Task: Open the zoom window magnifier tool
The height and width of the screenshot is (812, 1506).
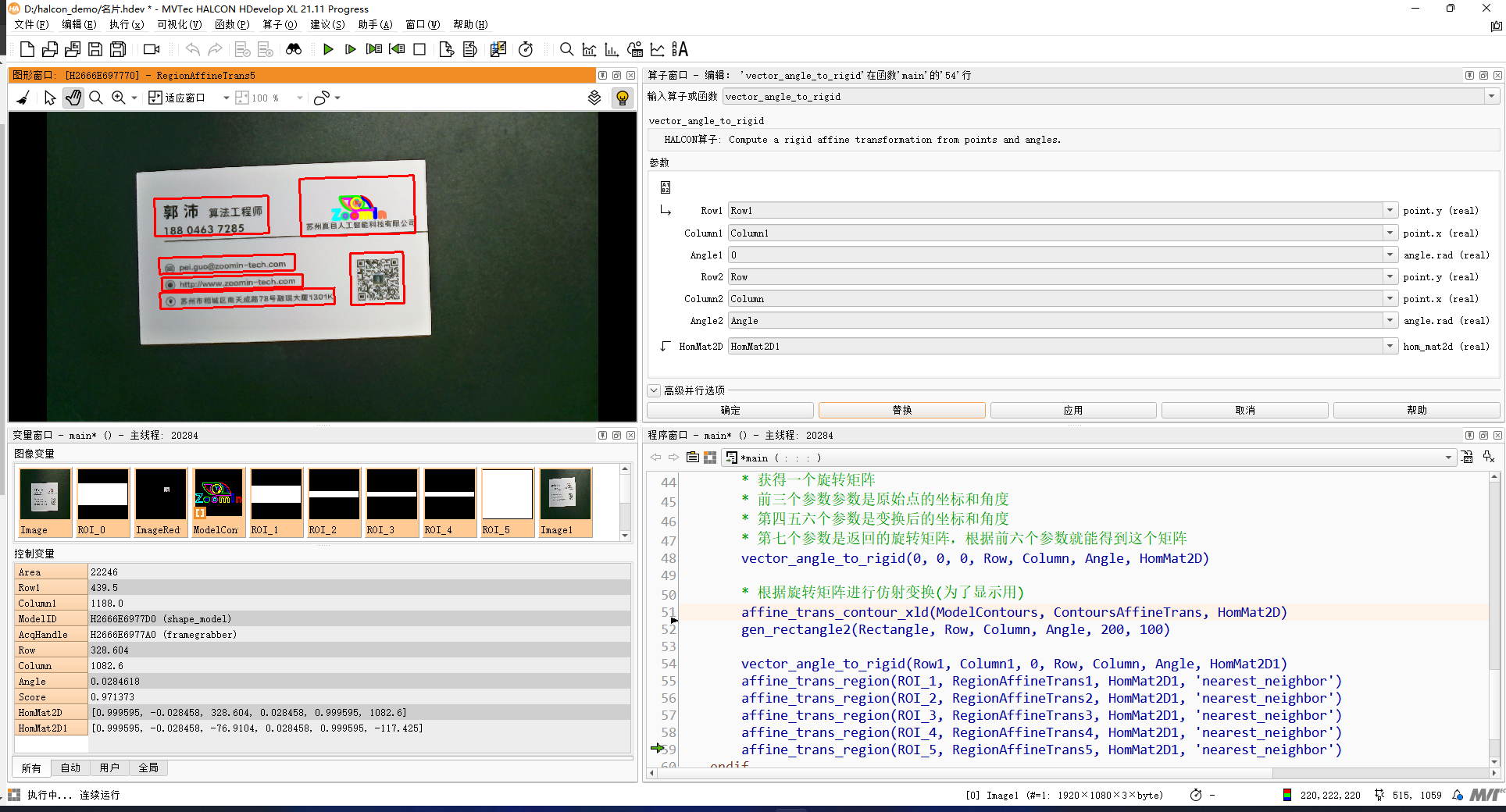Action: 567,49
